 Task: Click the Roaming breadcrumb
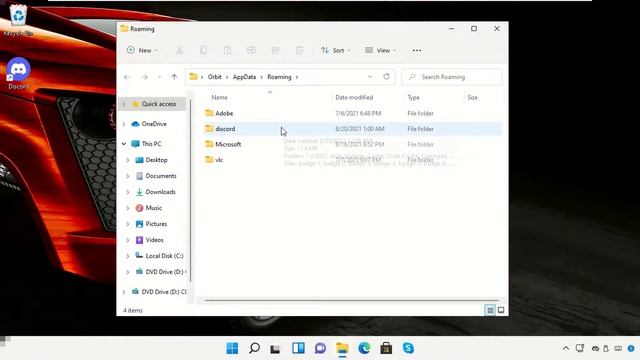click(279, 77)
